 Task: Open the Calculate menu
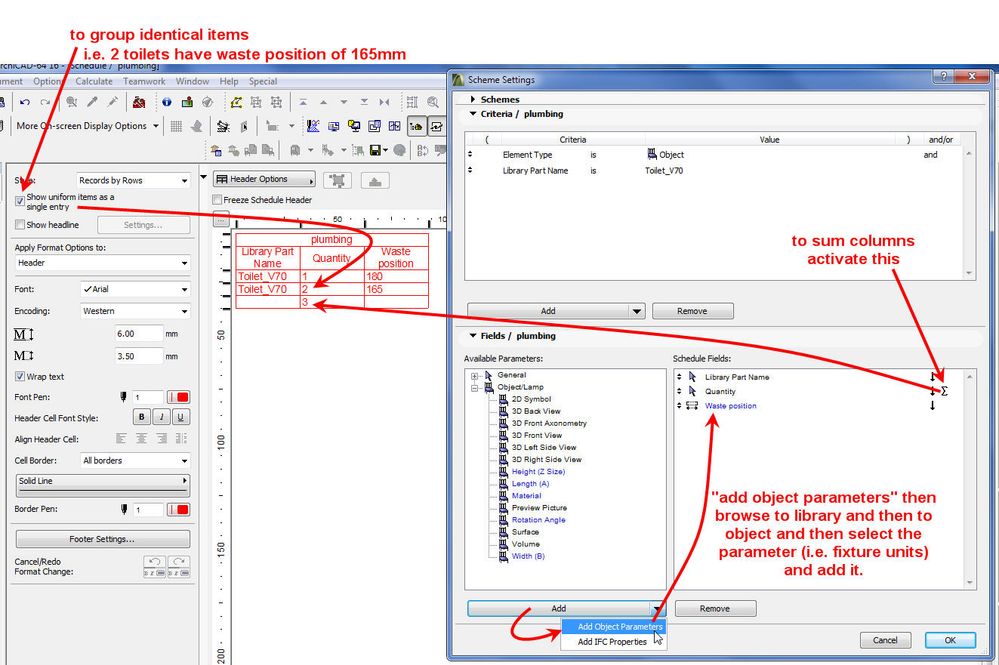[94, 82]
